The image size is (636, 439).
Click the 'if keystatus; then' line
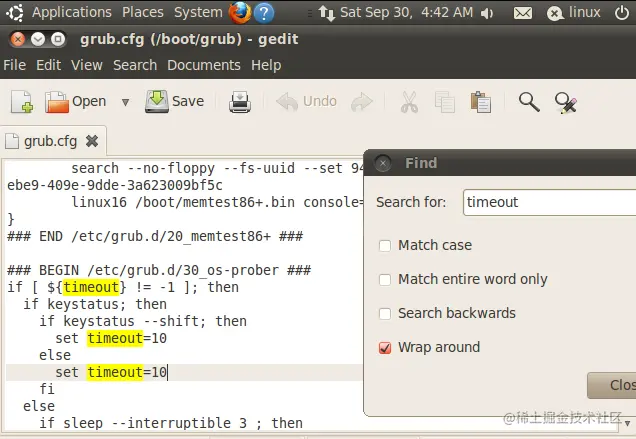click(95, 304)
